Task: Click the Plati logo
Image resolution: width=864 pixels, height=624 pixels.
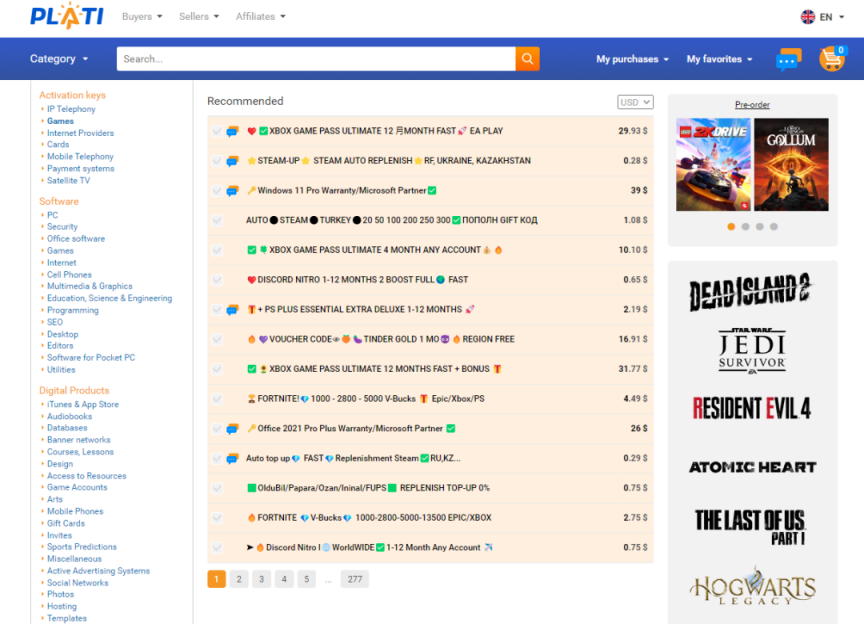Action: pos(66,15)
